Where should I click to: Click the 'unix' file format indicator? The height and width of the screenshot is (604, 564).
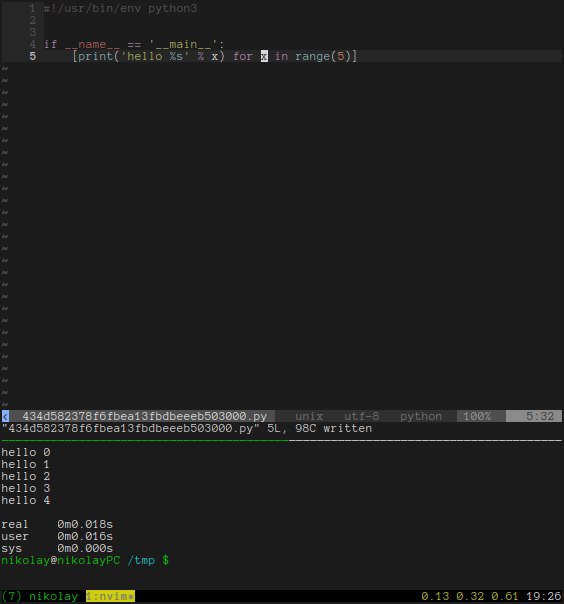pos(309,416)
